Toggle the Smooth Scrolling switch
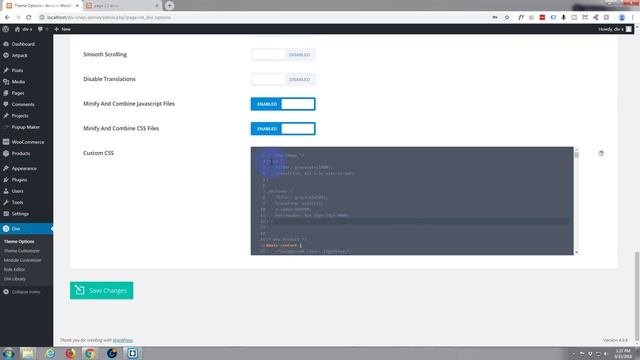This screenshot has width=640, height=360. (283, 55)
